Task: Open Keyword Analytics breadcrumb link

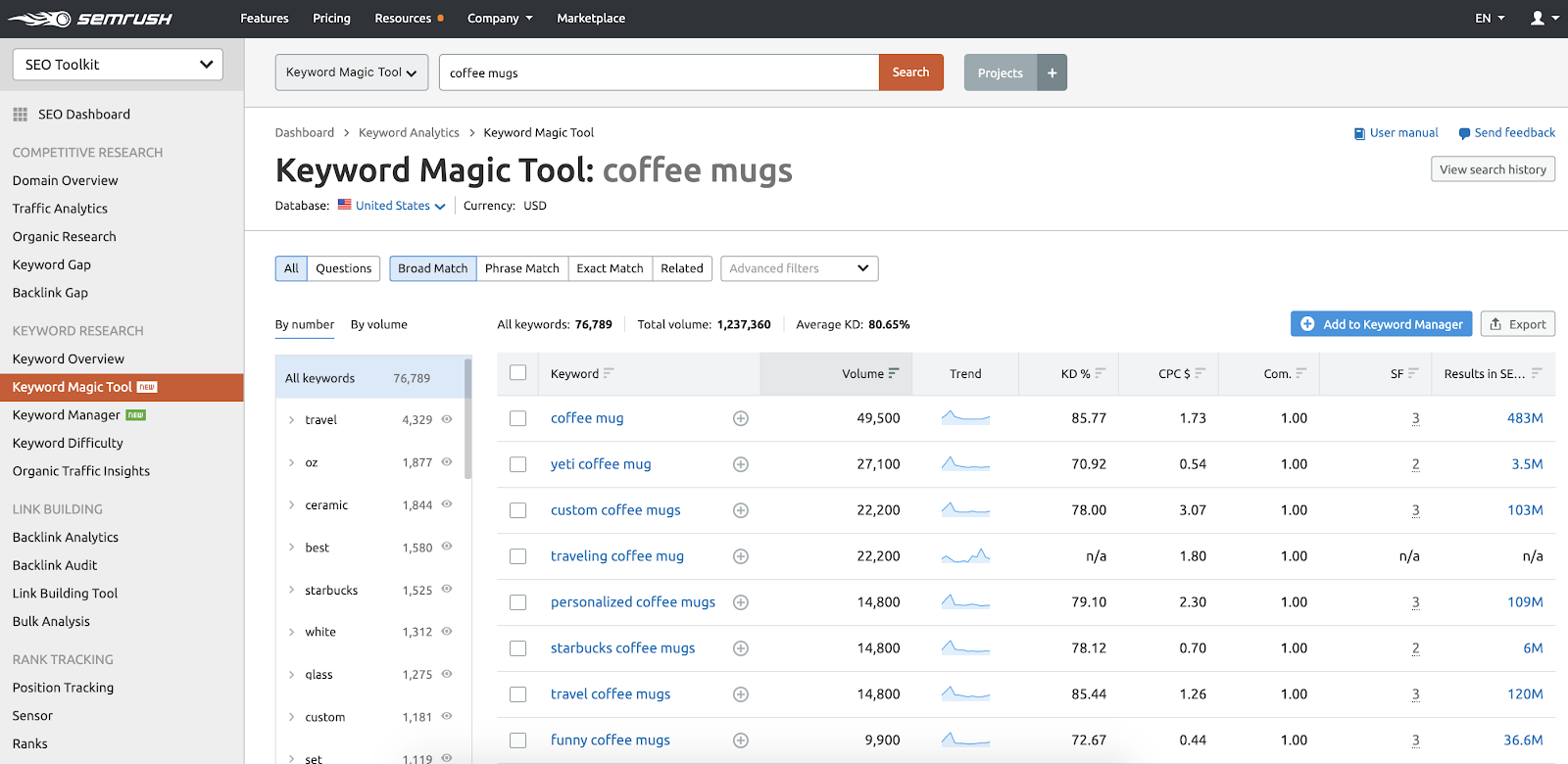Action: tap(409, 133)
